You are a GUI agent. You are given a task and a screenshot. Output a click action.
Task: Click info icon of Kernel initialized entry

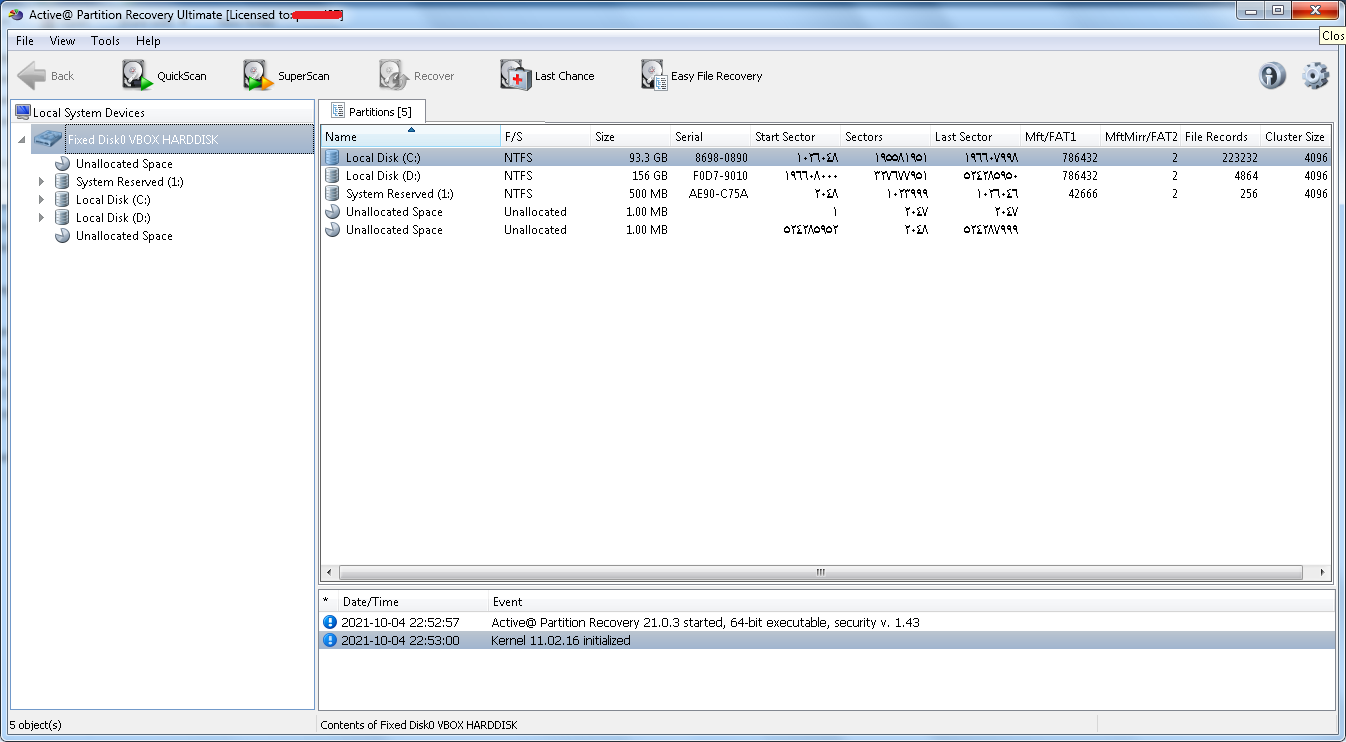click(330, 640)
